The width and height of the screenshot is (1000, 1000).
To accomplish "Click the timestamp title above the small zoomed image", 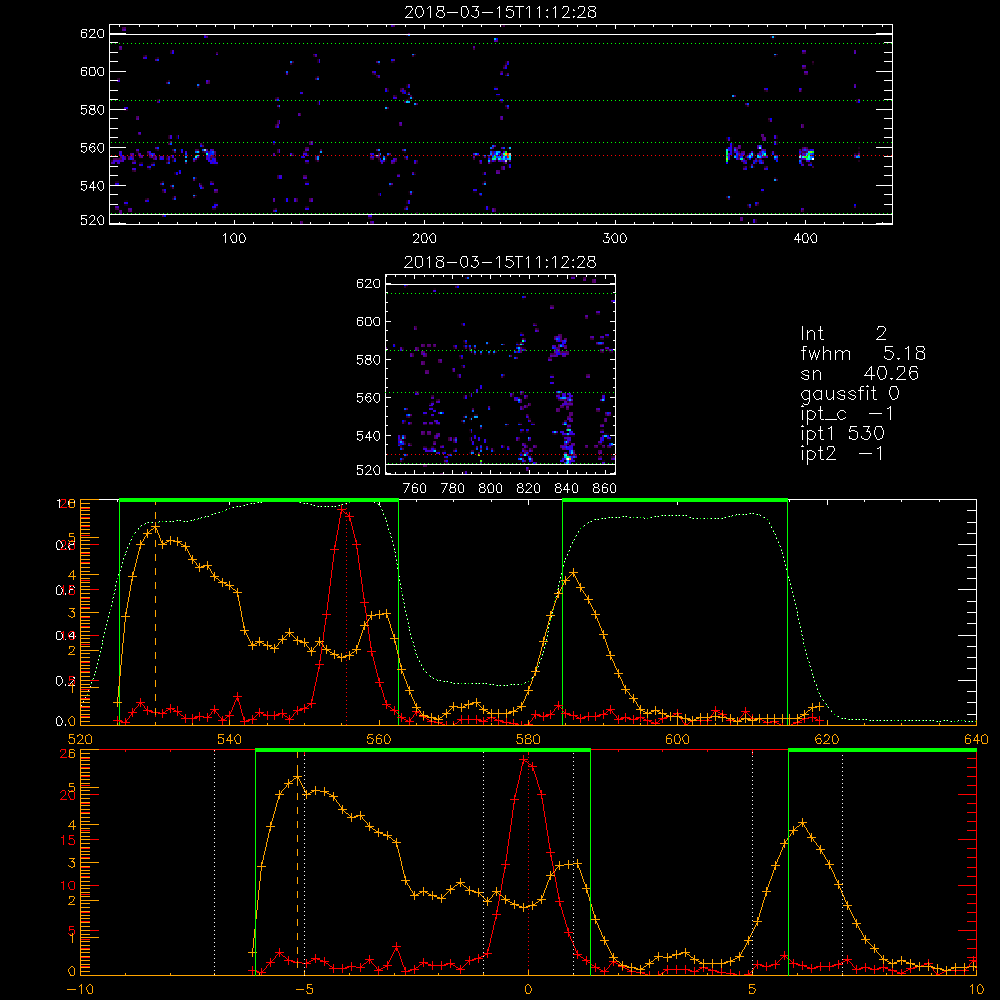I will [x=501, y=262].
